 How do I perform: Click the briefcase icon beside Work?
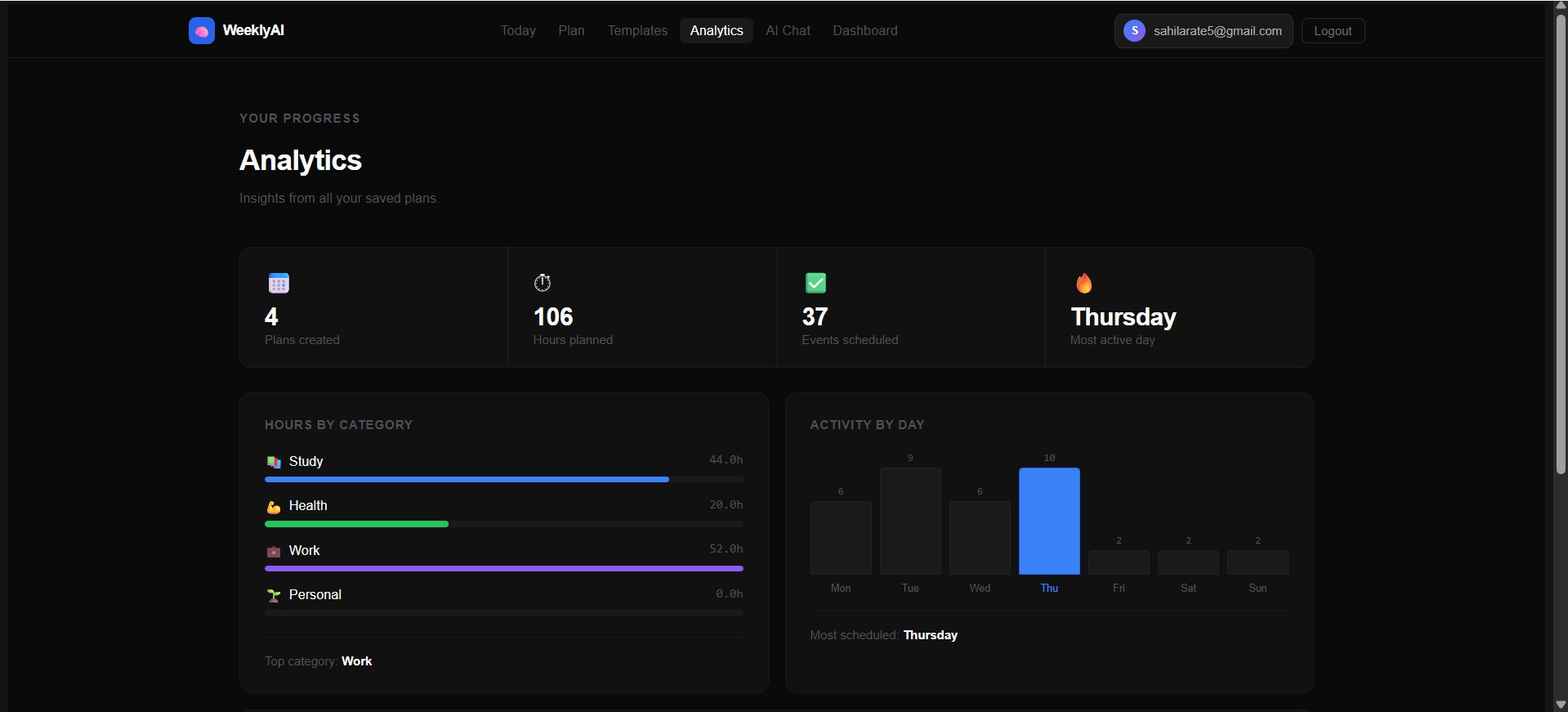point(274,551)
